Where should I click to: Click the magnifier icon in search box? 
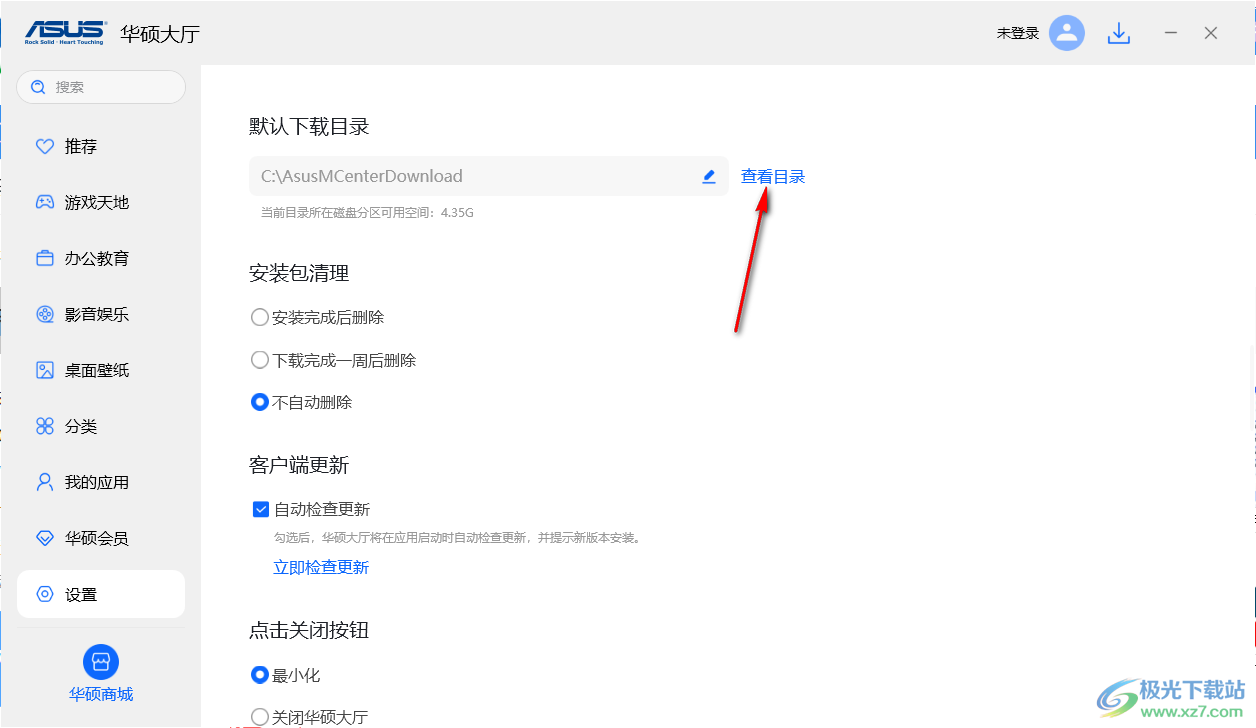tap(38, 87)
